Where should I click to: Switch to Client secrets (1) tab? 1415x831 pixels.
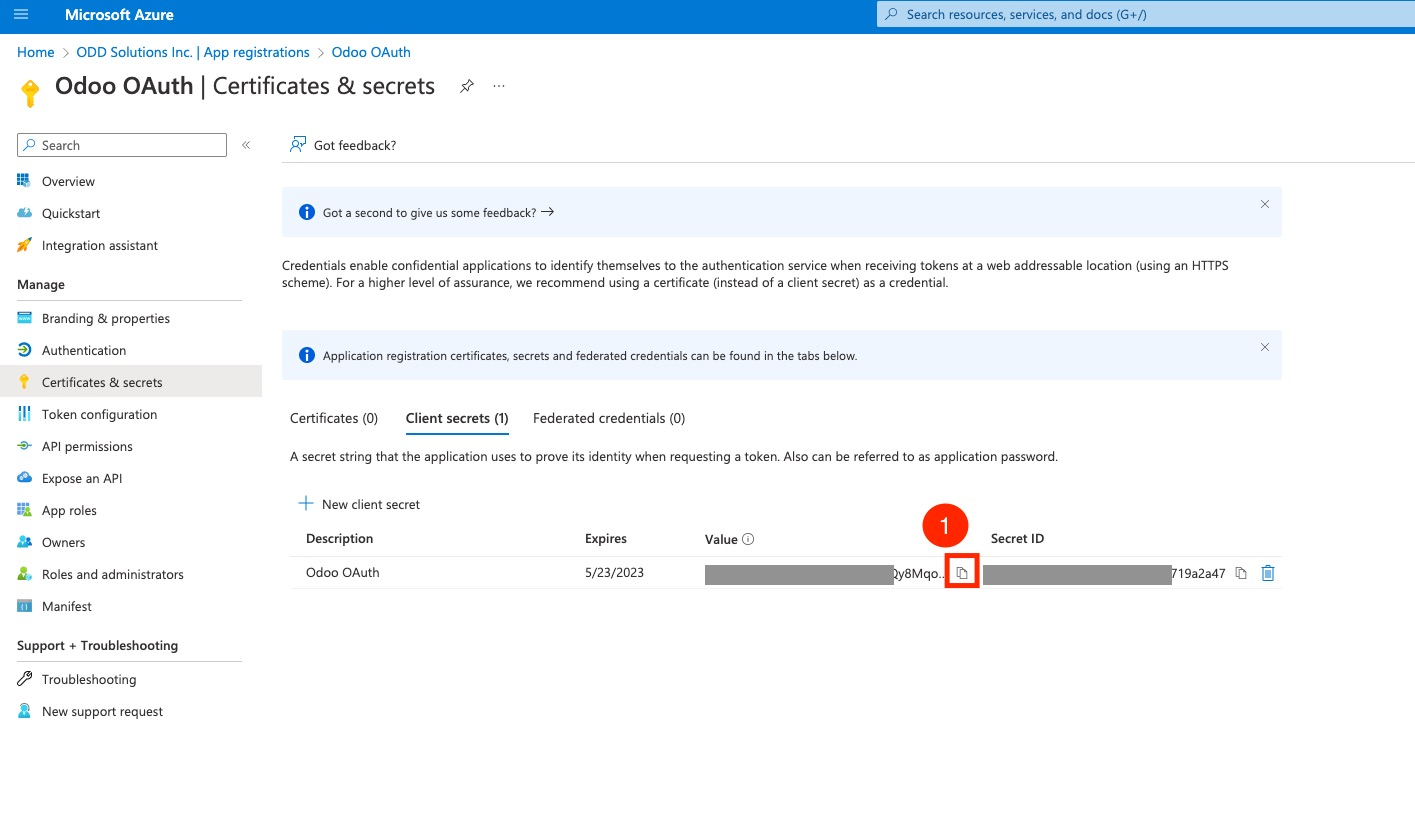pyautogui.click(x=457, y=418)
